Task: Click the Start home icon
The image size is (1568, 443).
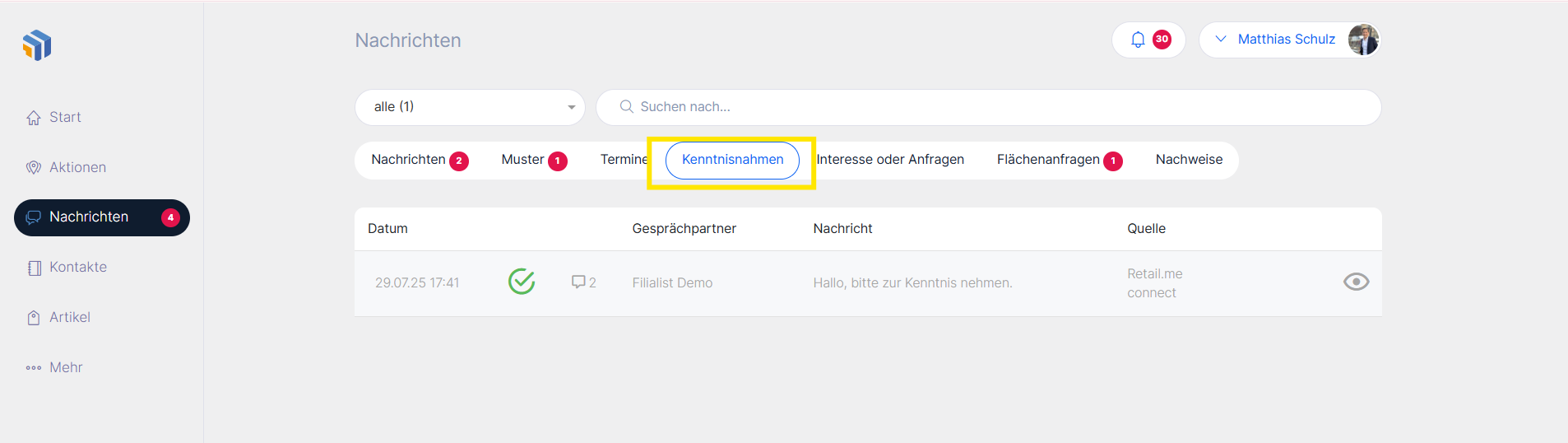Action: (x=34, y=118)
